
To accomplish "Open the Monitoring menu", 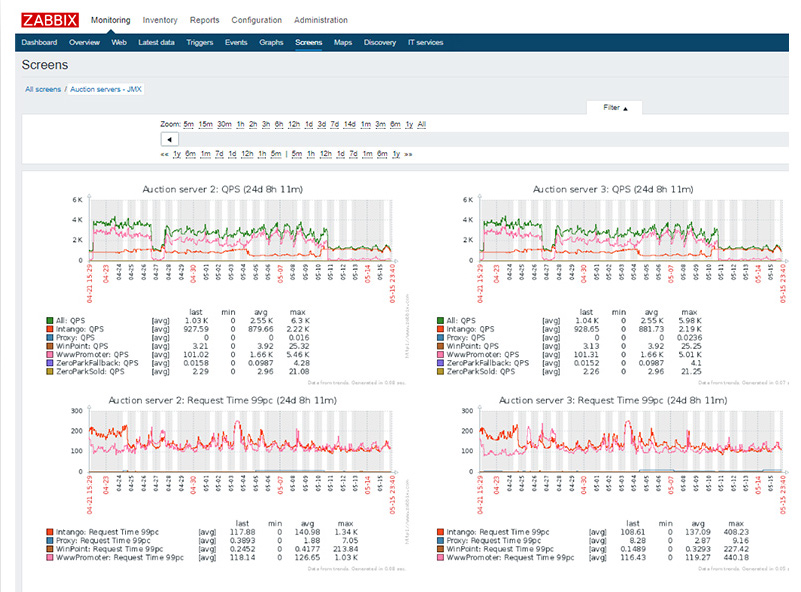I will click(x=110, y=20).
